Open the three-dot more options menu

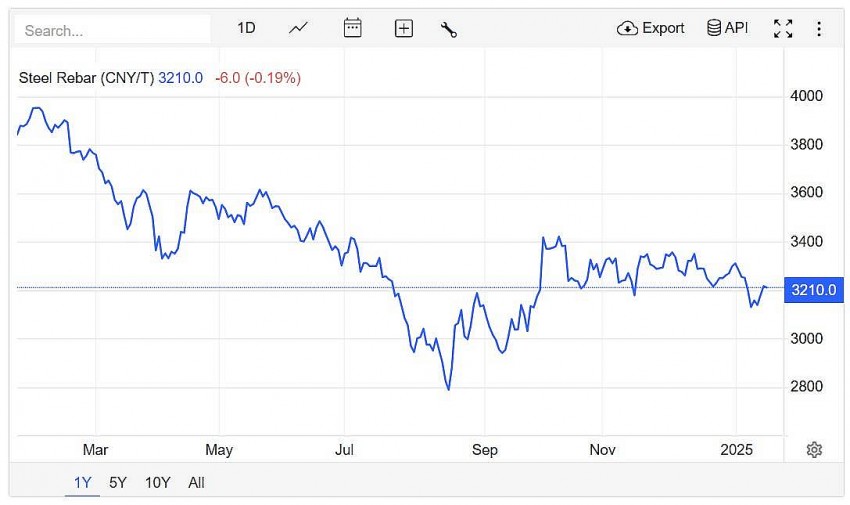[x=819, y=28]
